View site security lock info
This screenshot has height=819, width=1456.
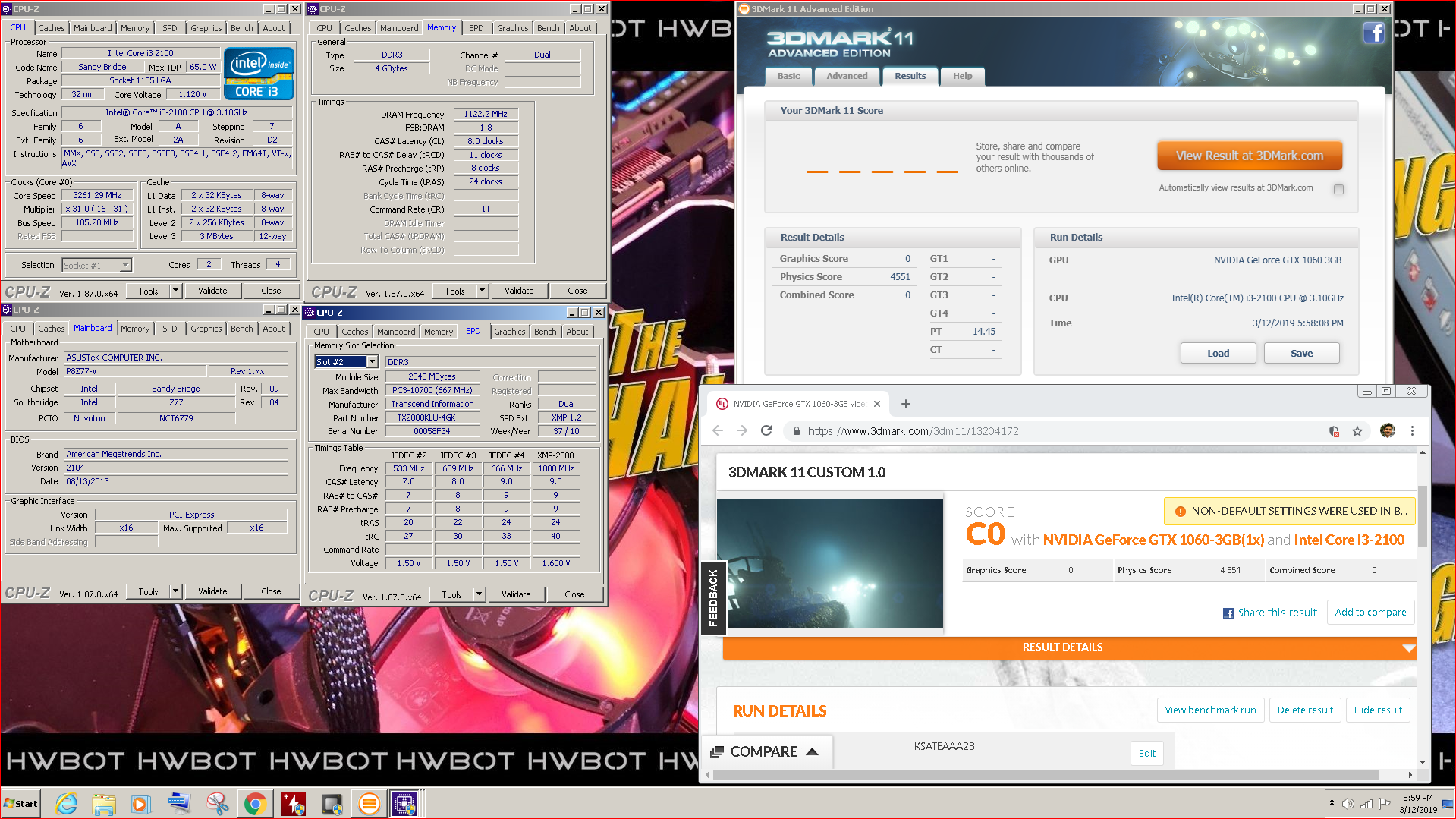pos(796,431)
